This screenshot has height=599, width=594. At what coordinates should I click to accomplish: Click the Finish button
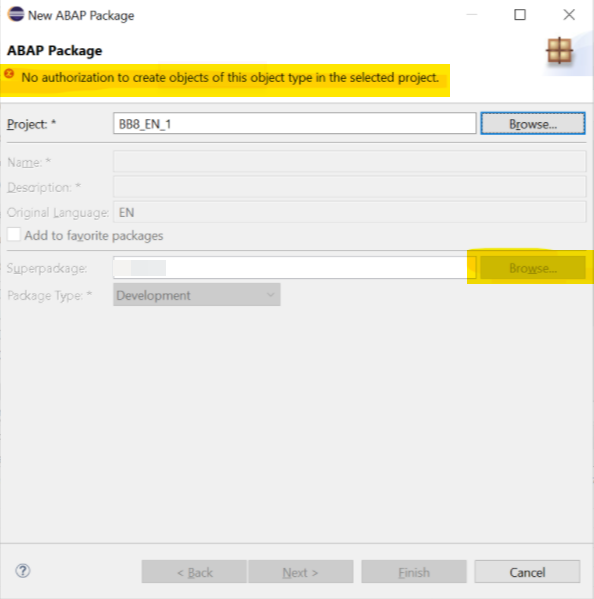(x=414, y=572)
